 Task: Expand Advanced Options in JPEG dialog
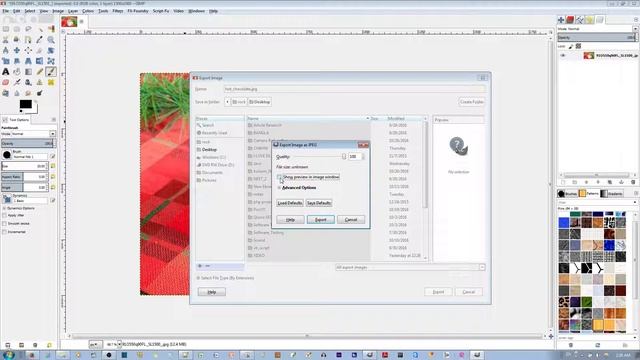pos(279,188)
